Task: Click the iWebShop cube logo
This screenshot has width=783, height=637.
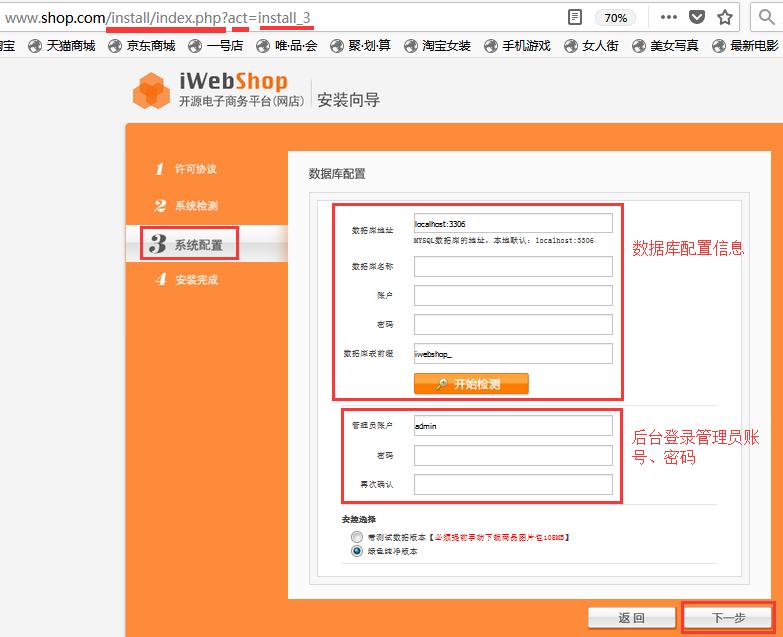Action: (x=151, y=90)
